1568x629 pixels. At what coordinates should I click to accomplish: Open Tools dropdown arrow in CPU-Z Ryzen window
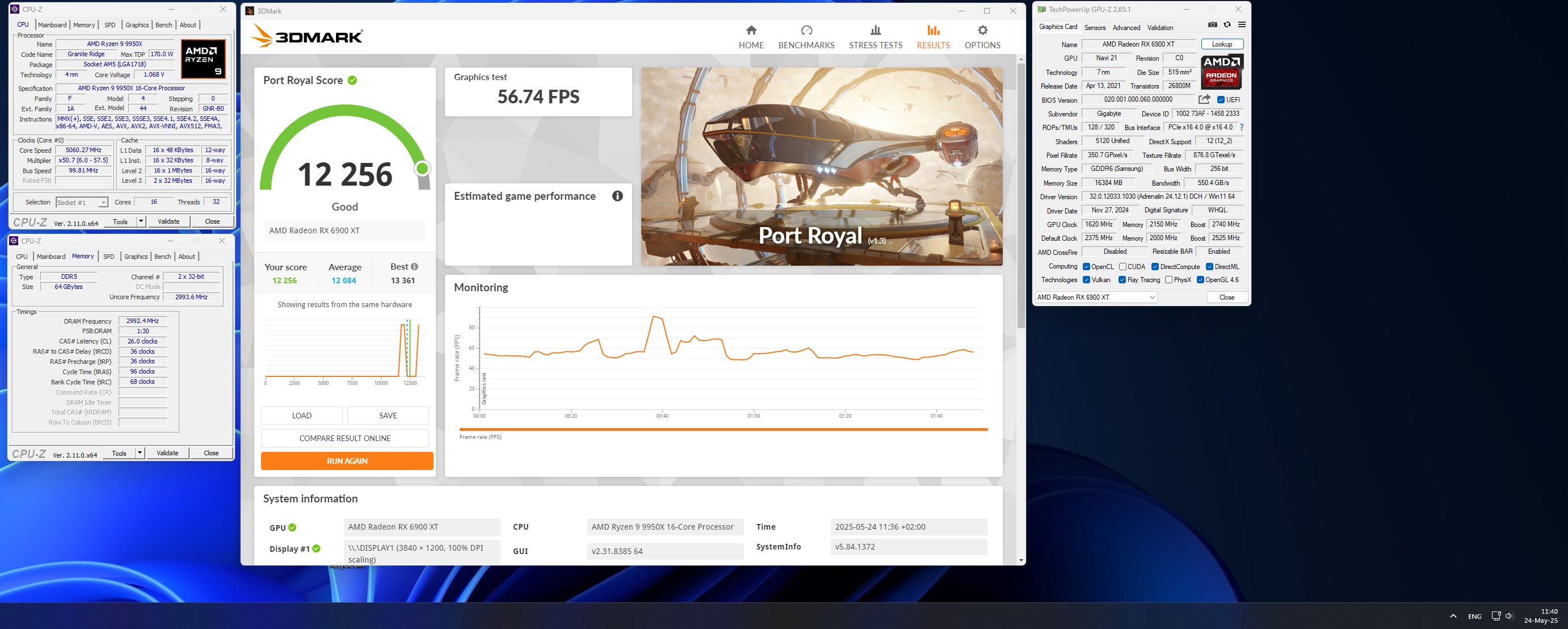(x=141, y=221)
